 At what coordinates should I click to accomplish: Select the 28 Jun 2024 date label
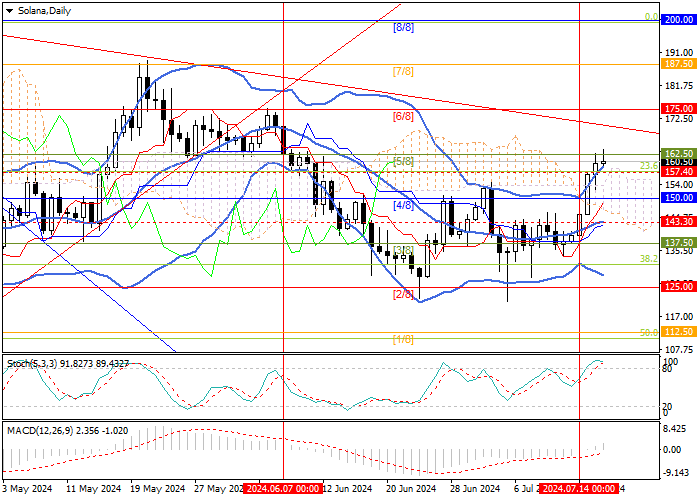[x=475, y=488]
